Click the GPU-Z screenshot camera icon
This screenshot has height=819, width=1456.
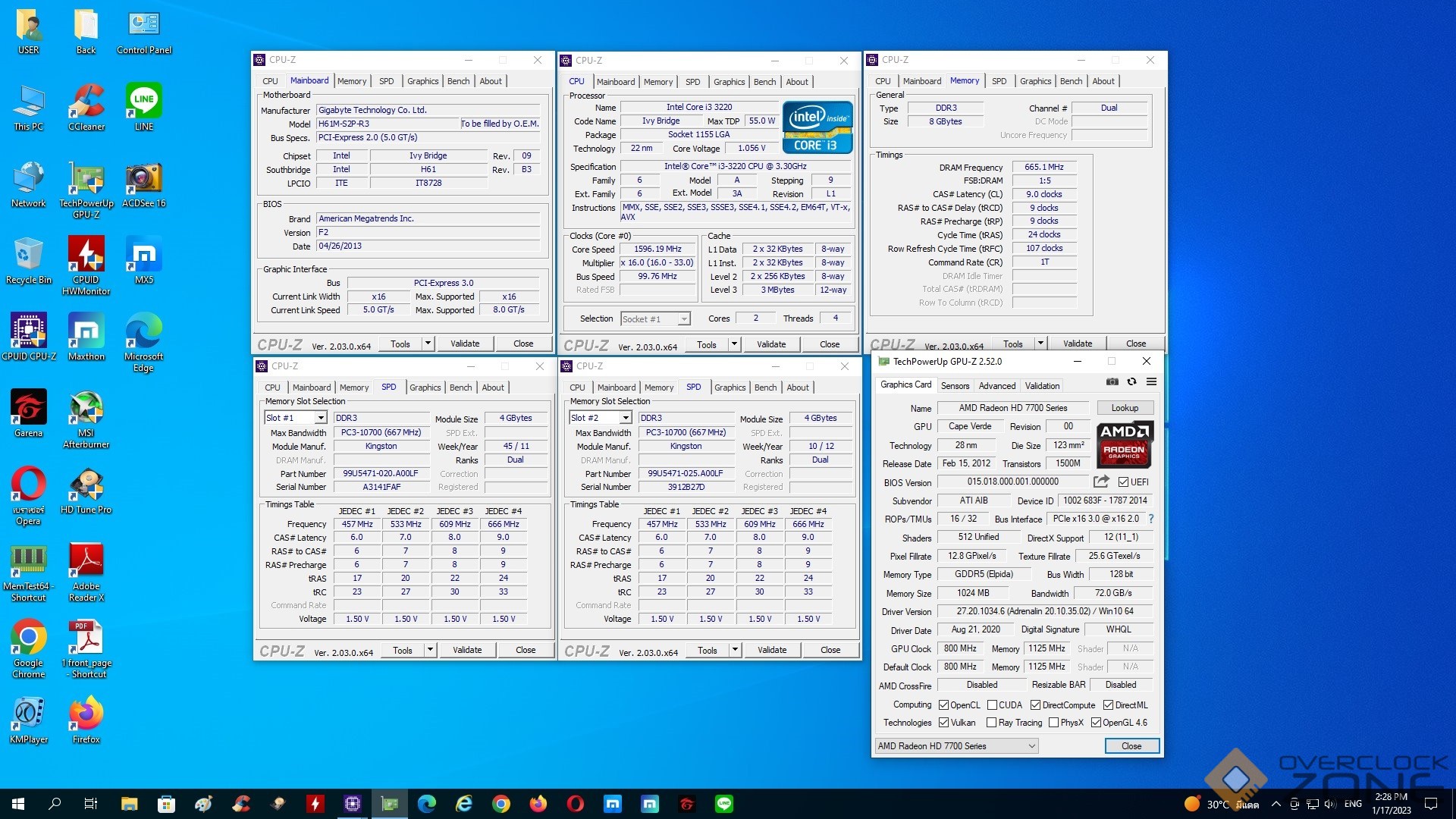[x=1112, y=382]
